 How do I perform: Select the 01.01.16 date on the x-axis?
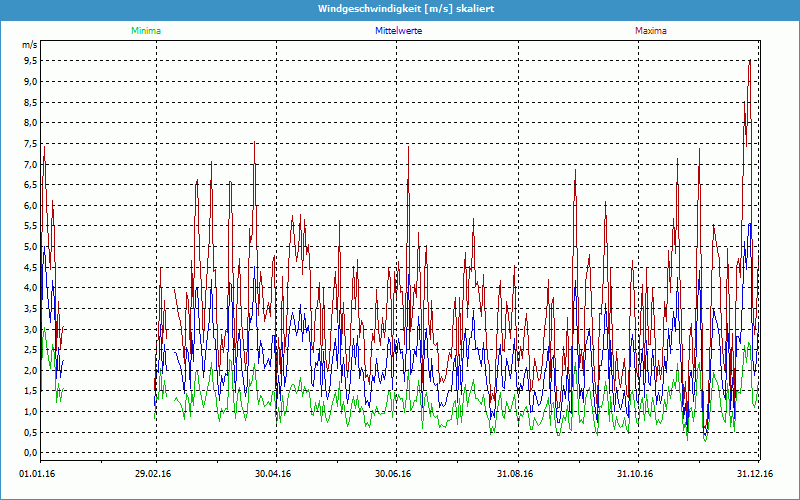coord(37,474)
